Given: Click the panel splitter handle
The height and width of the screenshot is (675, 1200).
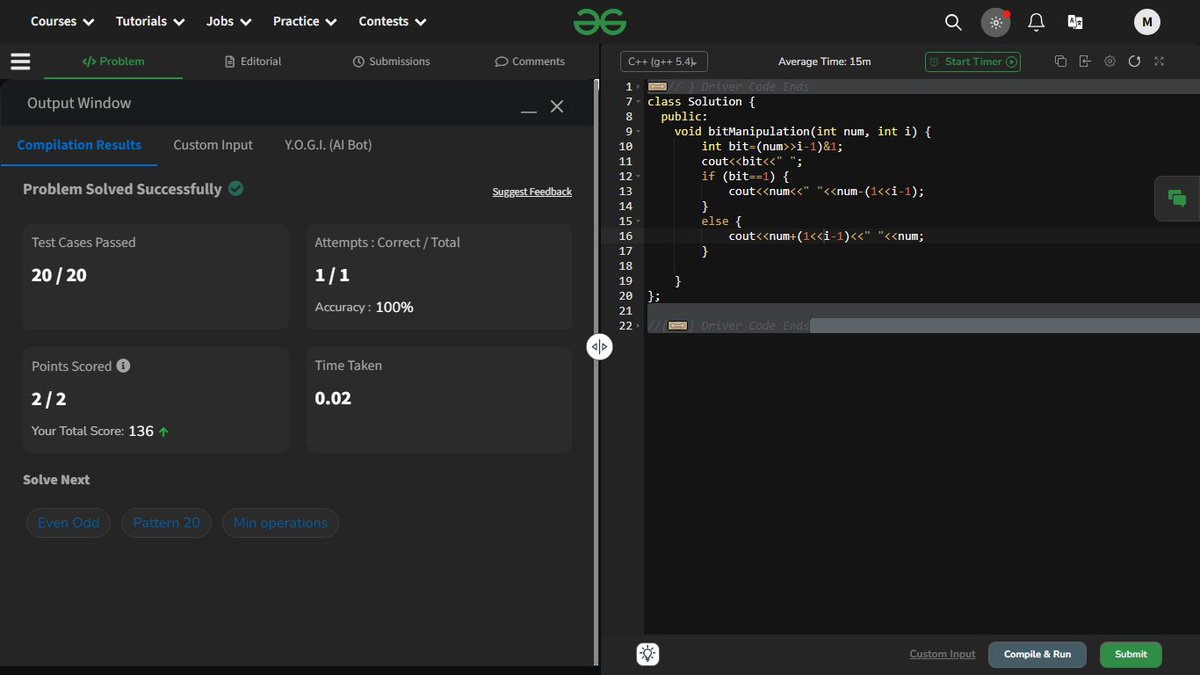Looking at the screenshot, I should 599,347.
